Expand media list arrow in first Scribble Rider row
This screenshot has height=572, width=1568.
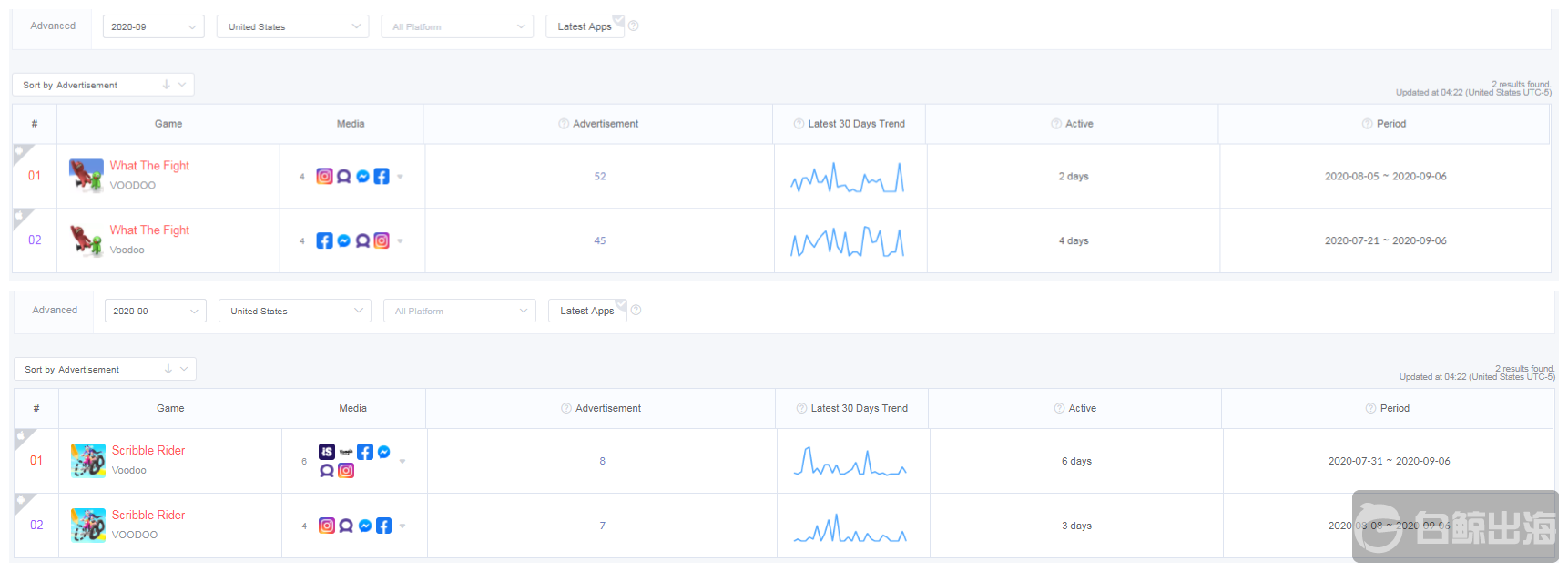[x=402, y=461]
